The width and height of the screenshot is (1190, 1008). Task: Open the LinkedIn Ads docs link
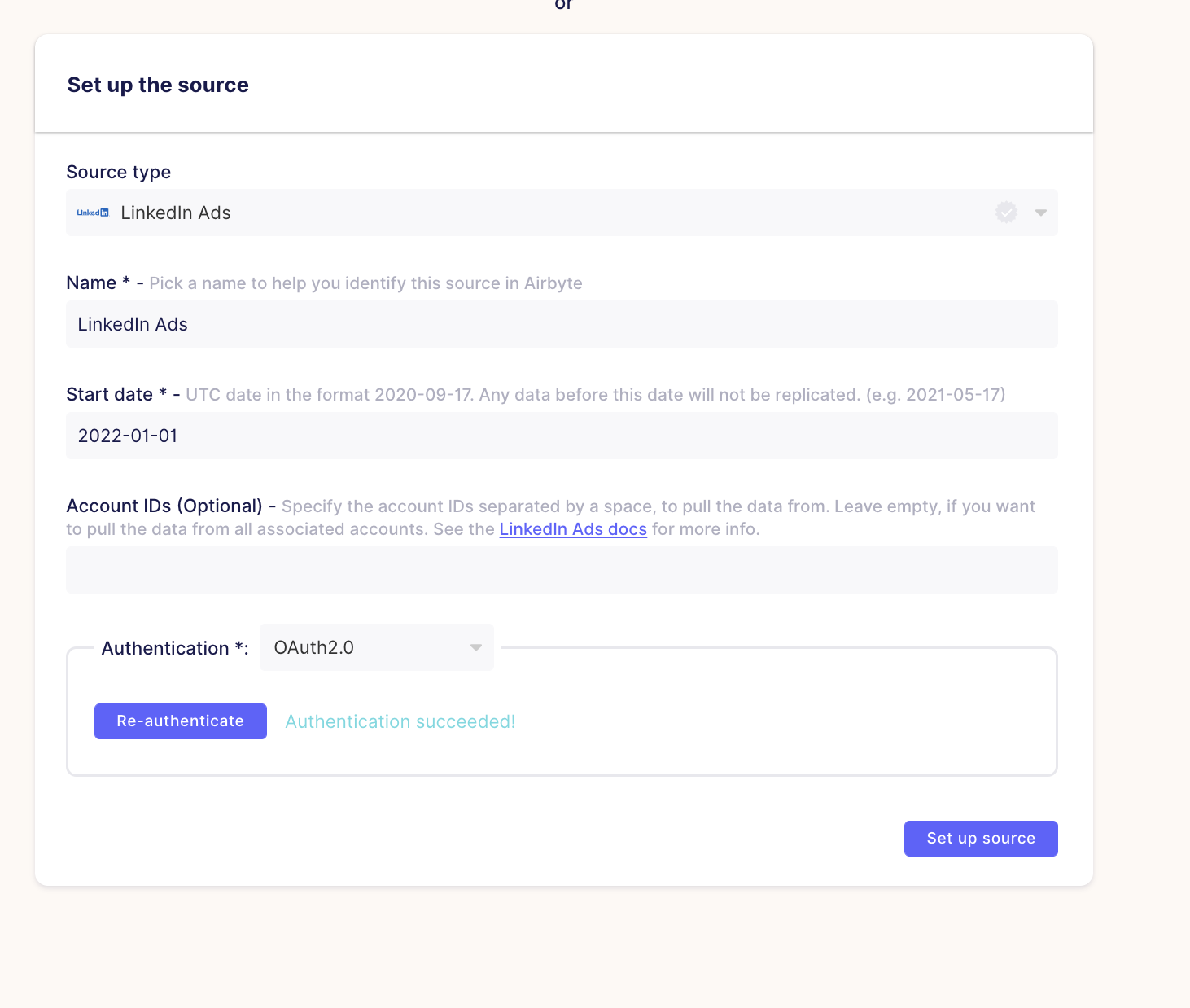tap(572, 528)
